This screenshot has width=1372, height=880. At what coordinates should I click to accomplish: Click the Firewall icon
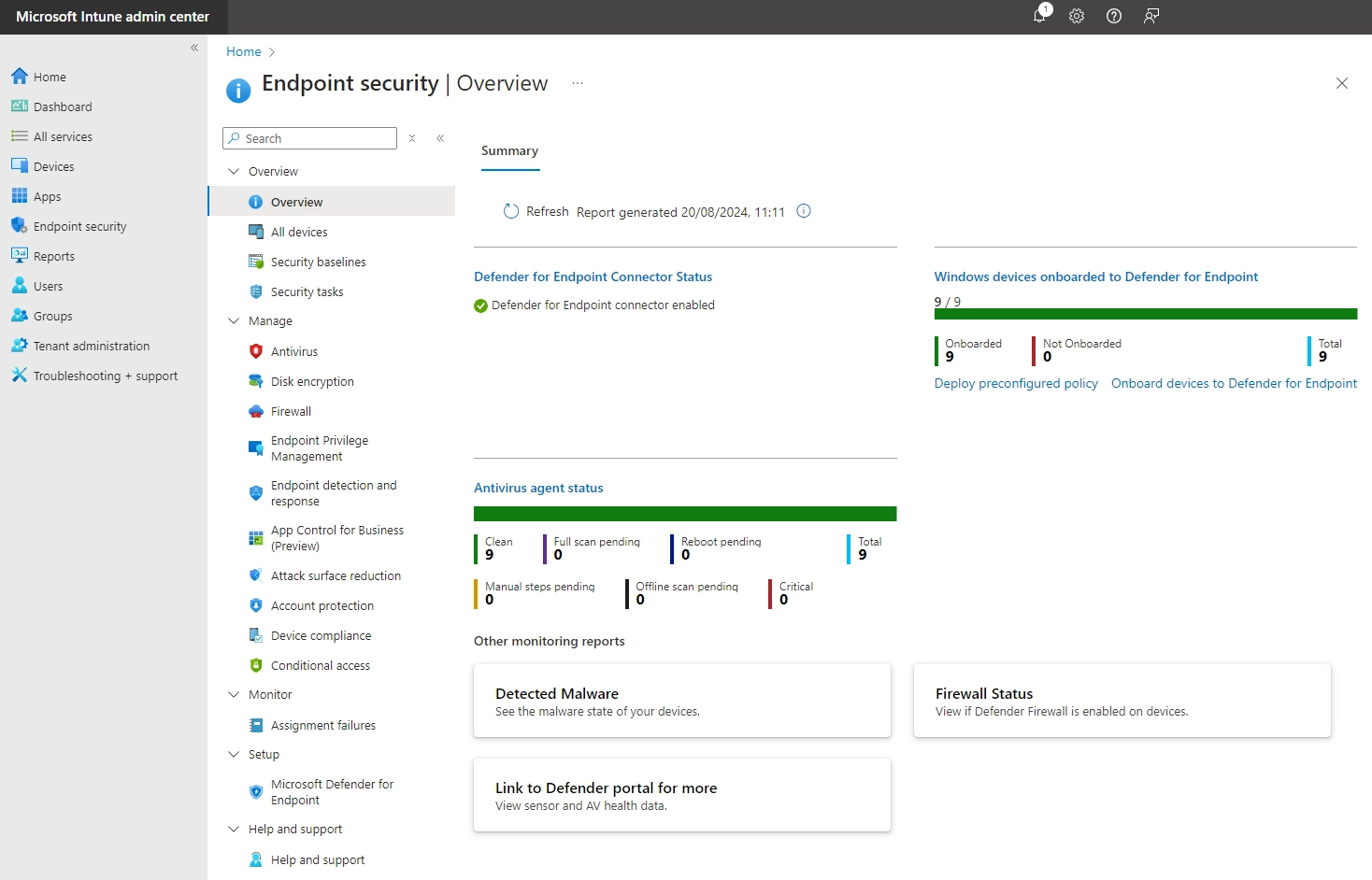click(256, 411)
